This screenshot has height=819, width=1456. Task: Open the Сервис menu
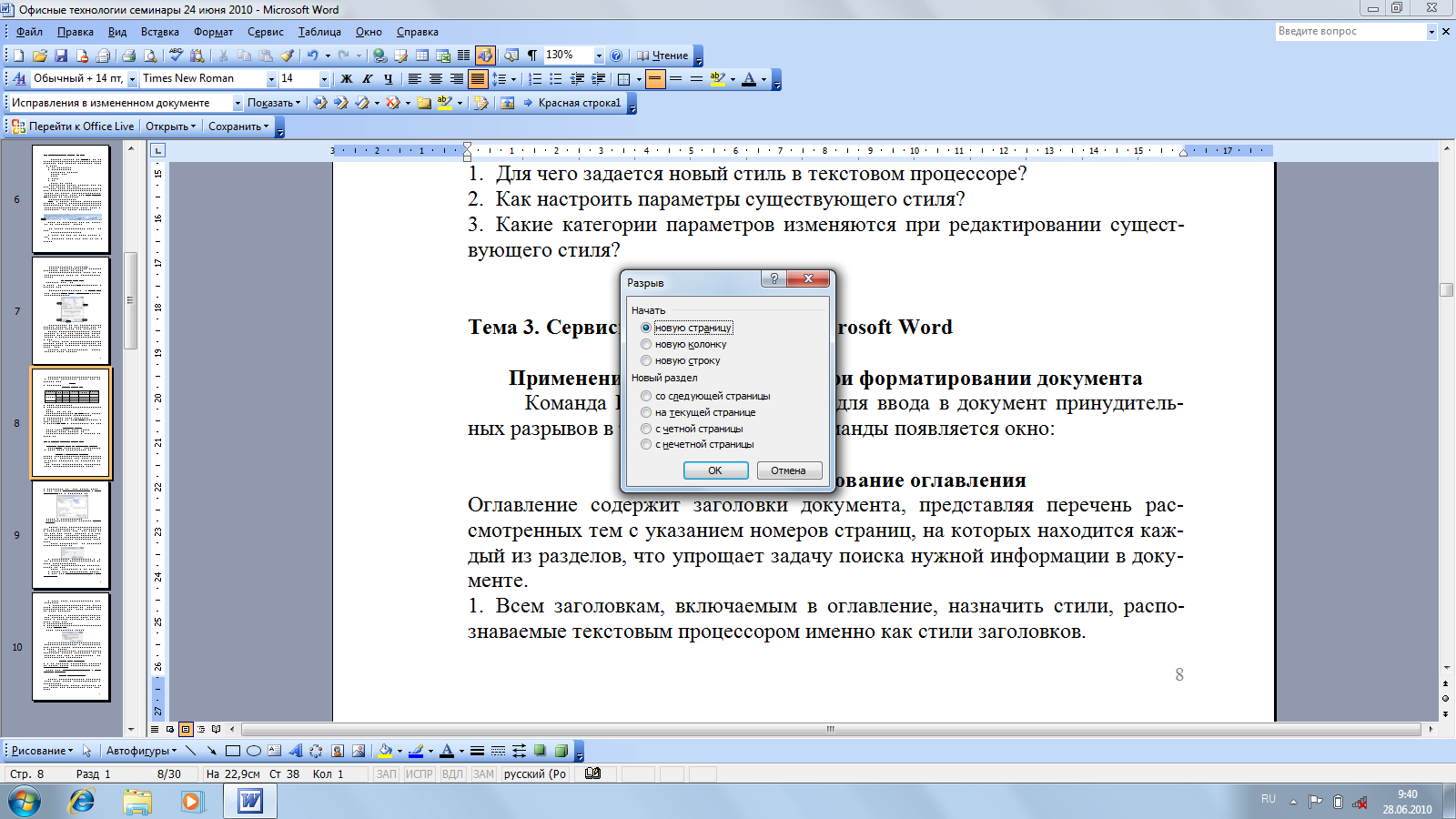tap(266, 32)
